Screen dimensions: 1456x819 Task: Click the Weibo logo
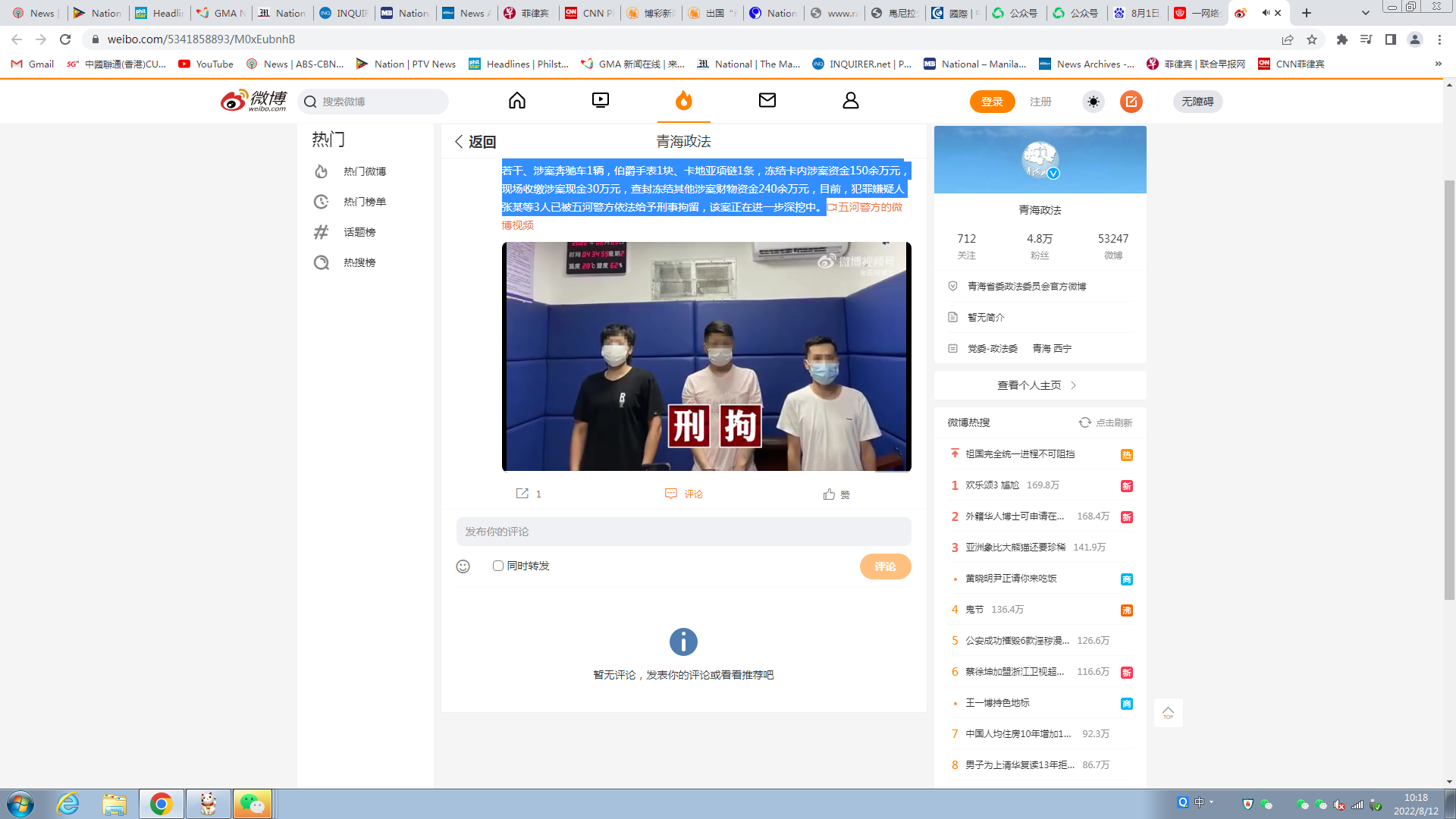pyautogui.click(x=254, y=101)
